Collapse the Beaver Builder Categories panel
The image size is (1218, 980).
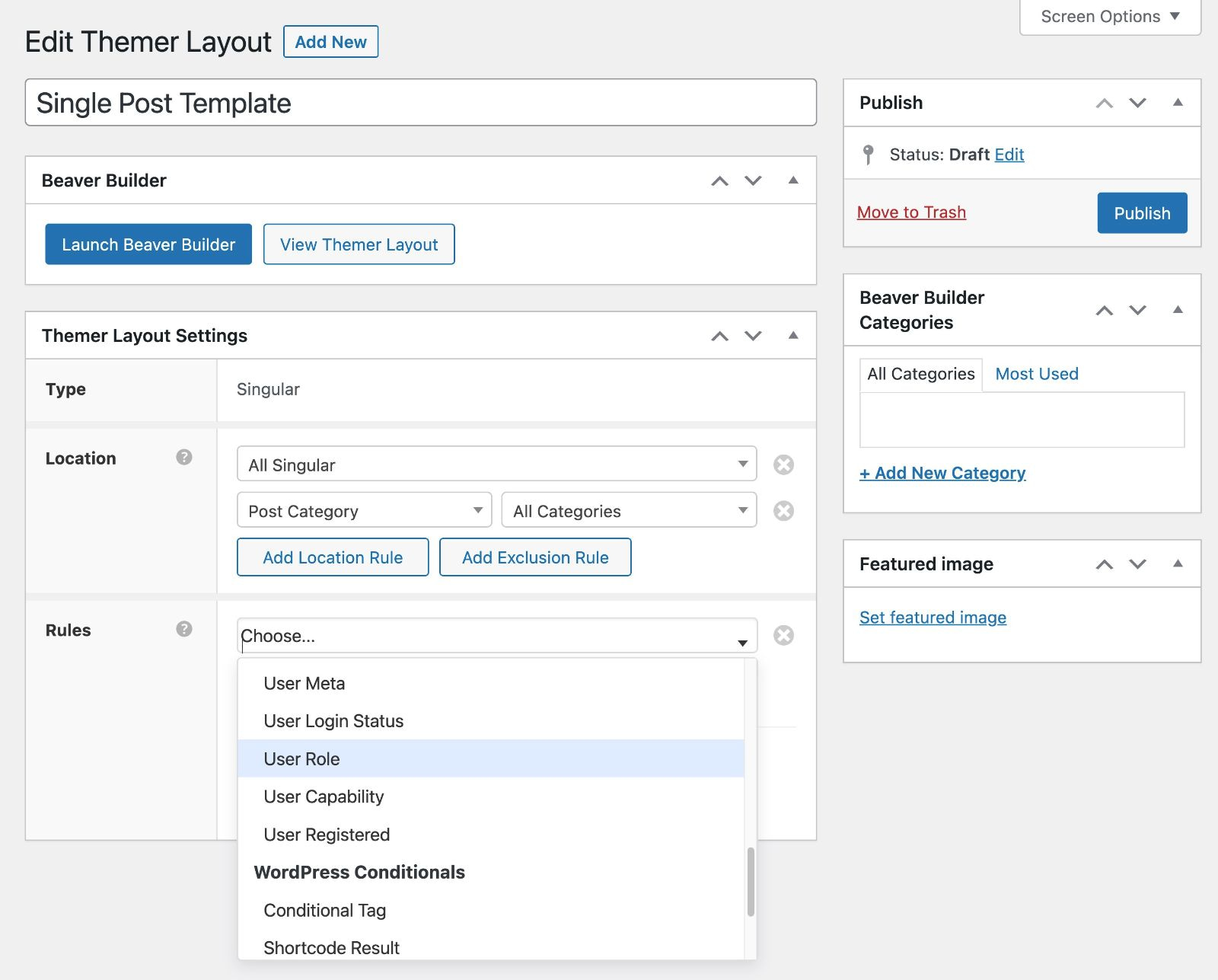coord(1178,310)
